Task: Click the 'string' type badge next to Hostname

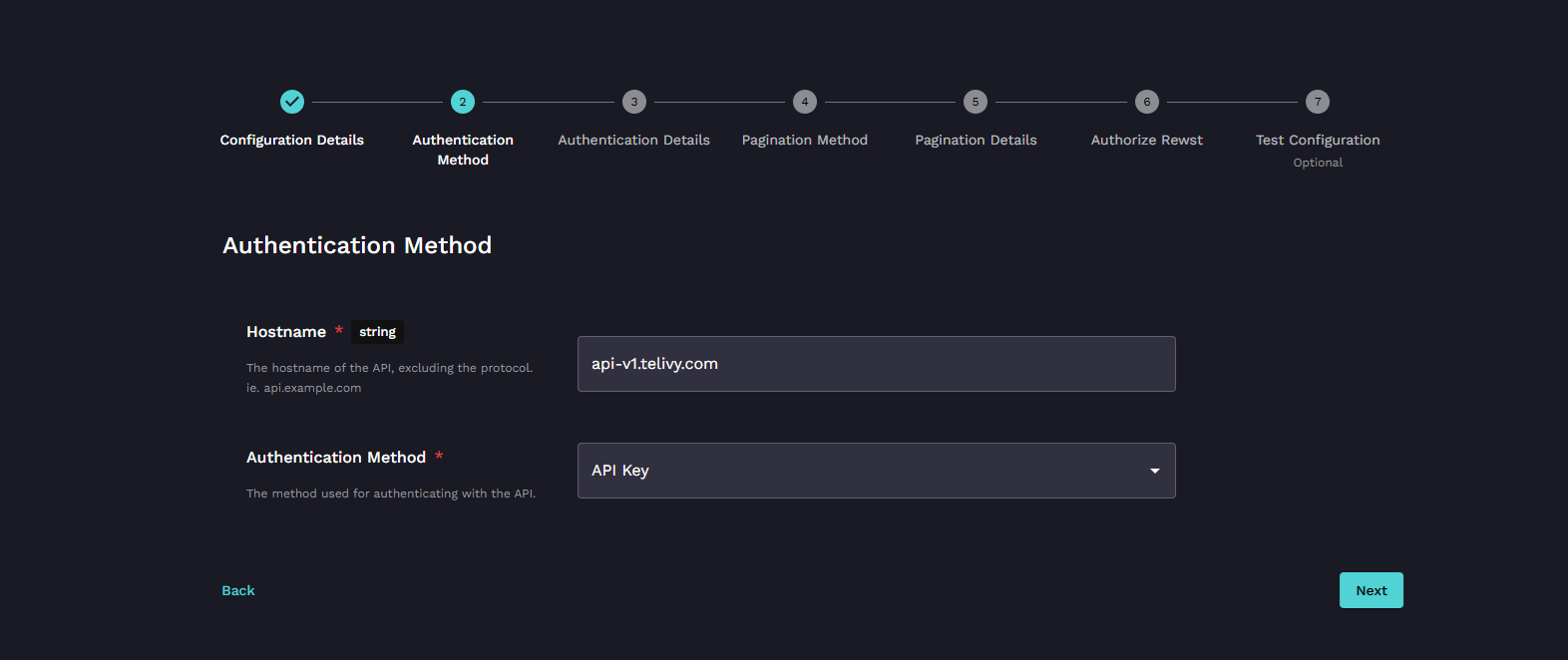Action: [x=378, y=332]
